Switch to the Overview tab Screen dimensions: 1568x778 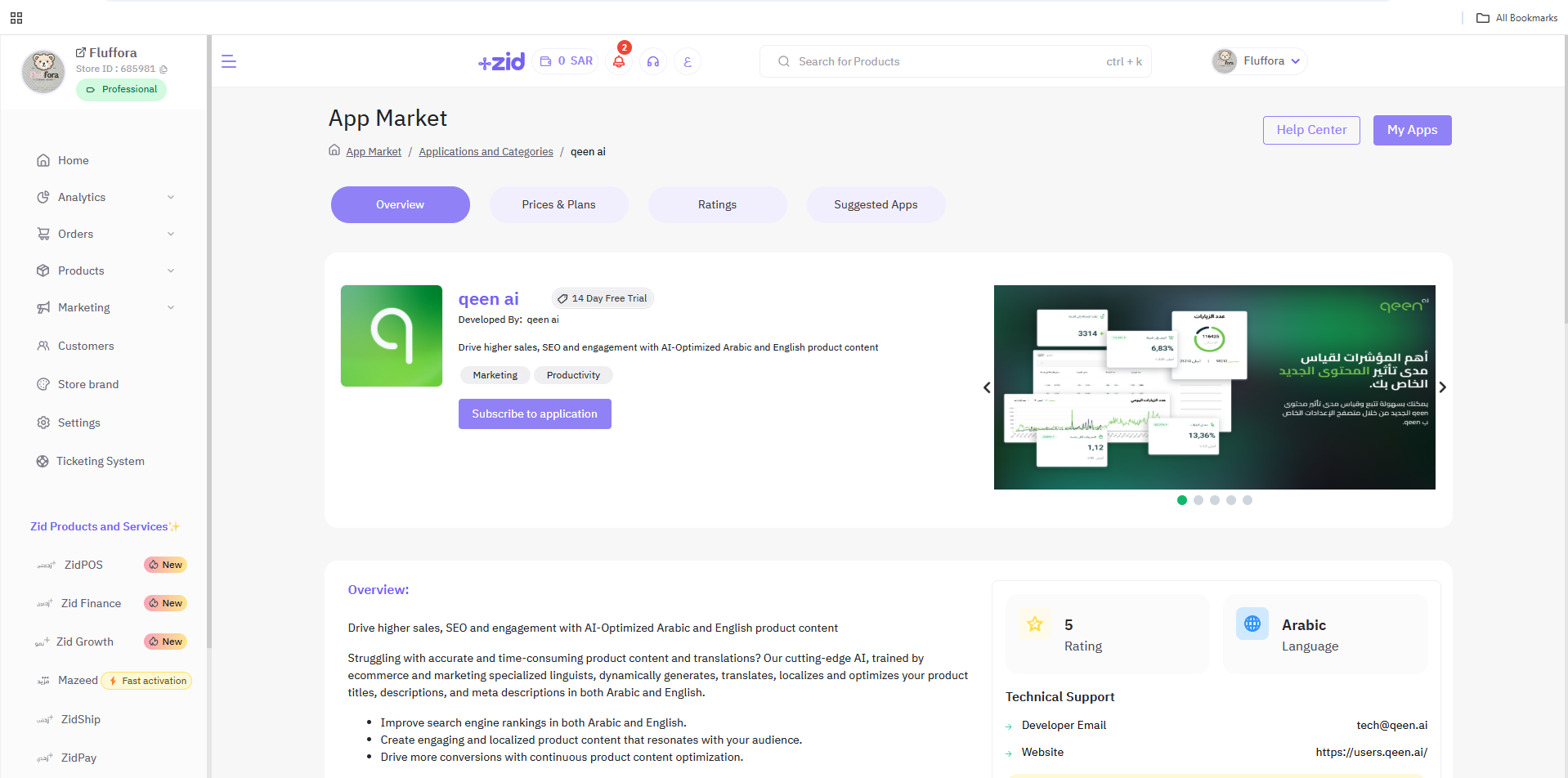pyautogui.click(x=401, y=204)
